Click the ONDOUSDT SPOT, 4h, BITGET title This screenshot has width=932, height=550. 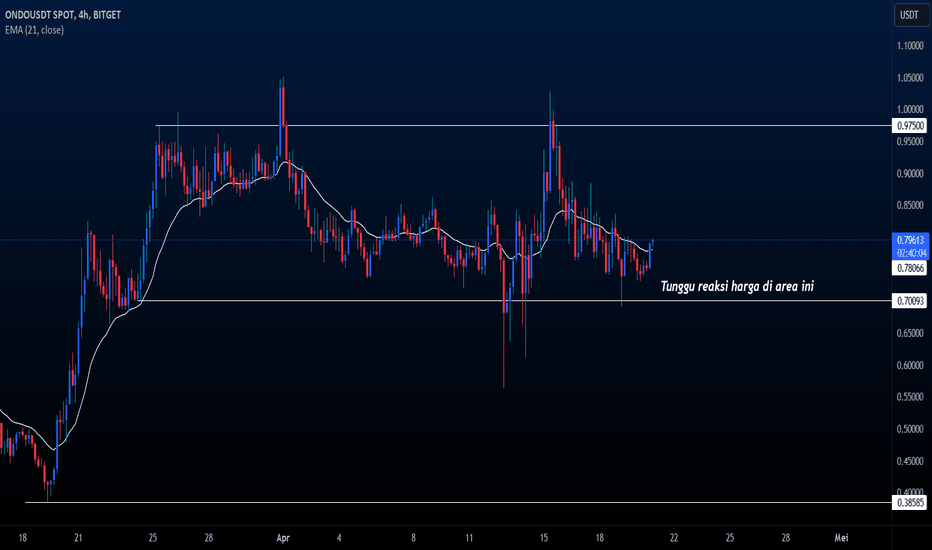[x=63, y=15]
